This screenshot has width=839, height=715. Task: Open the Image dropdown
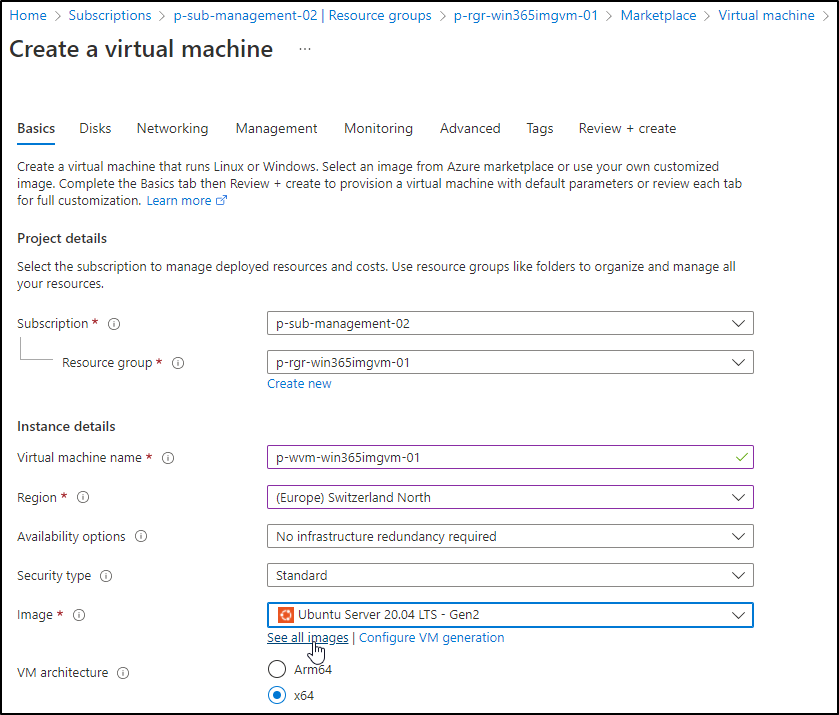tap(510, 615)
